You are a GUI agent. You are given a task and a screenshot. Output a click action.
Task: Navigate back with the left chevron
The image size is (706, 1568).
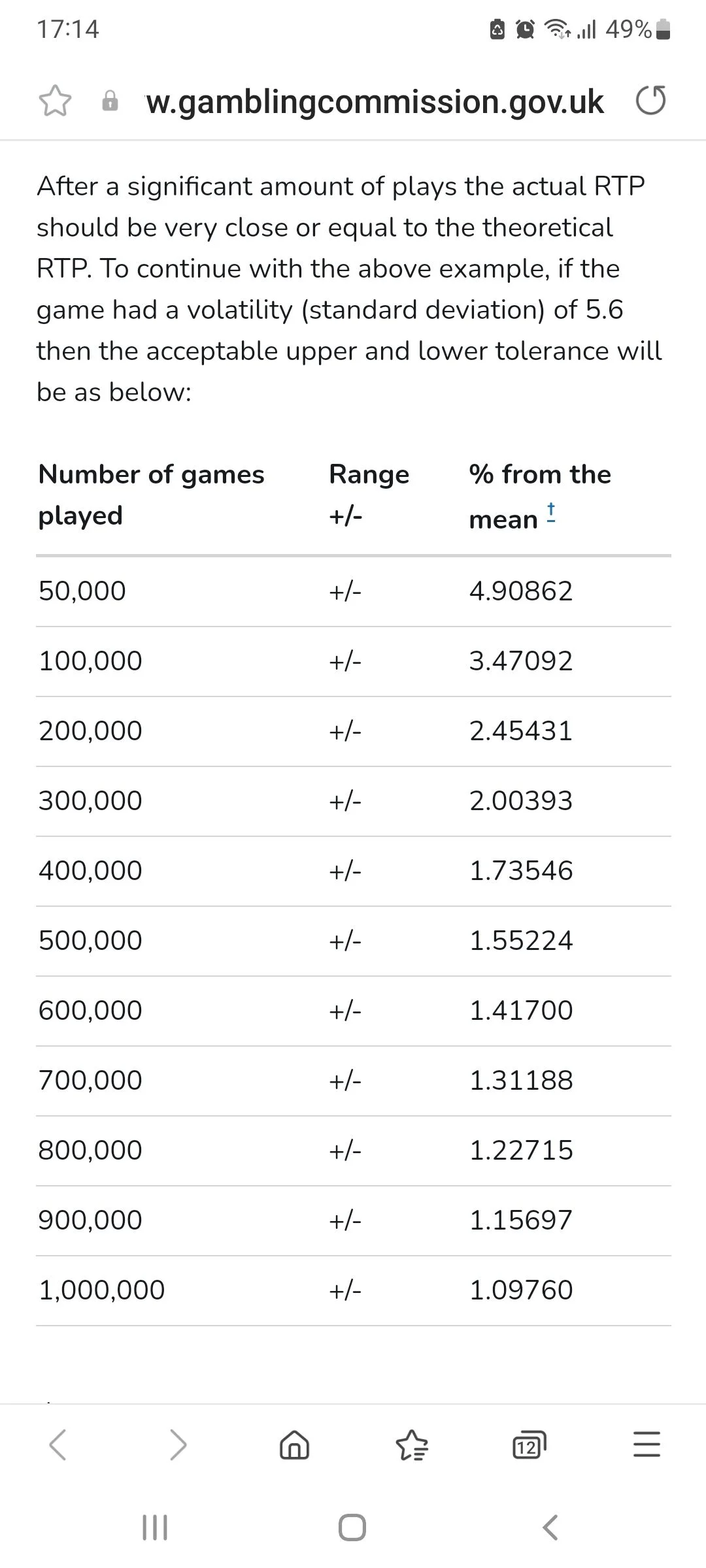coord(58,1445)
